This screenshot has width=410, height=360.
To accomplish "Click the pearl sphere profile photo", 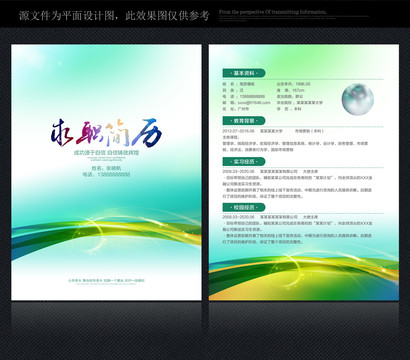I will [x=358, y=99].
